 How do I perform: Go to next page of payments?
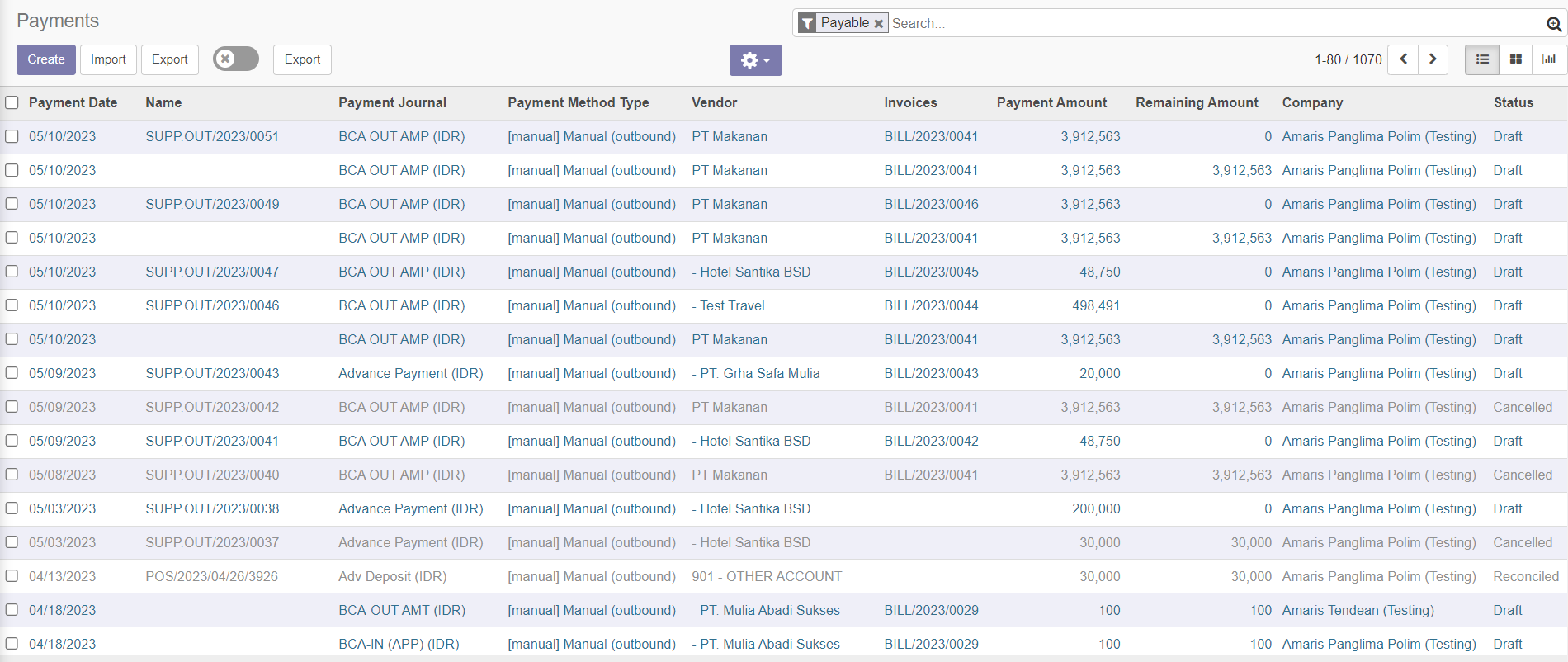pos(1433,59)
